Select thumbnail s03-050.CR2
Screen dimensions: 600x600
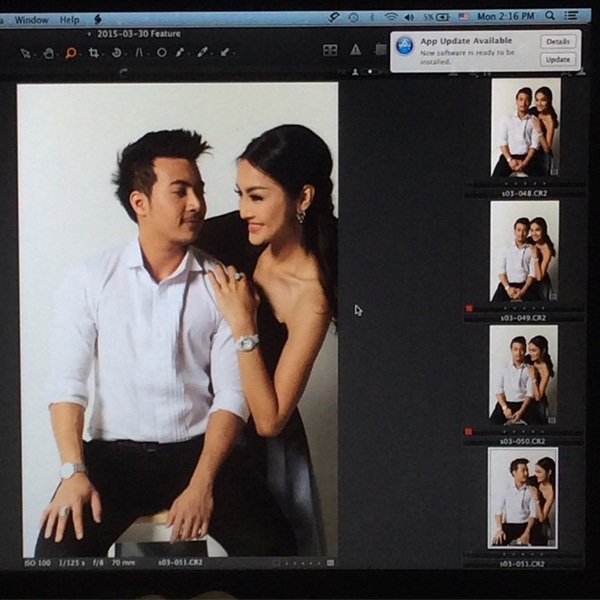point(523,375)
